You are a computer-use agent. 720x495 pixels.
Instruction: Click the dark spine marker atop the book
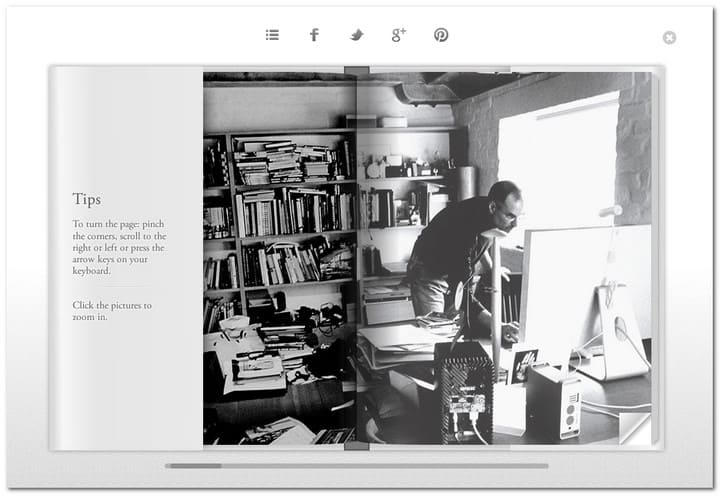coord(357,70)
